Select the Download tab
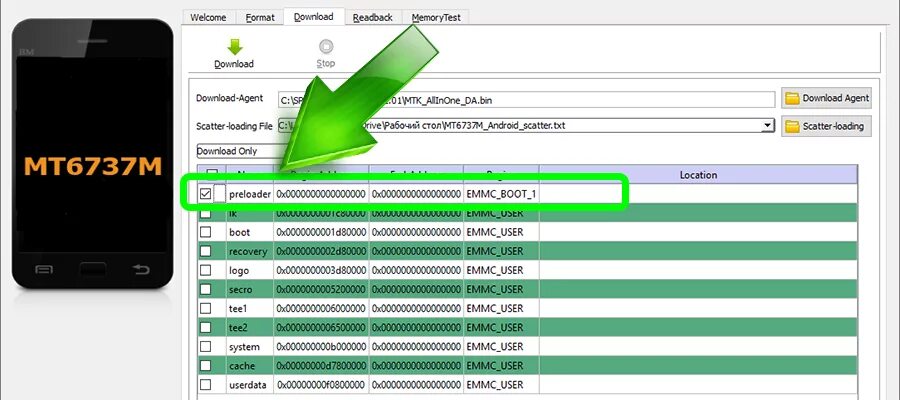Image resolution: width=900 pixels, height=400 pixels. [x=313, y=17]
